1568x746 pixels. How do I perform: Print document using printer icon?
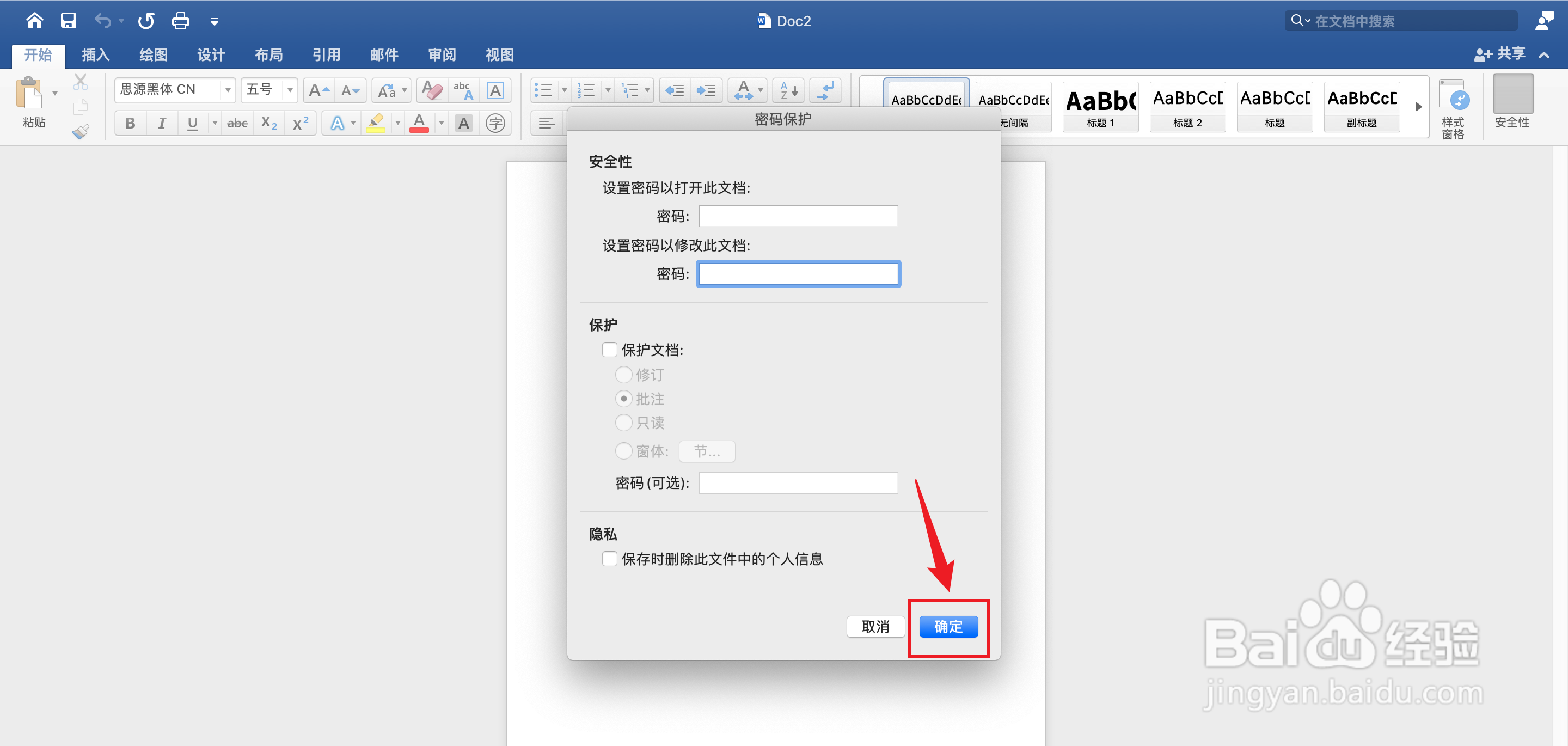pos(181,21)
